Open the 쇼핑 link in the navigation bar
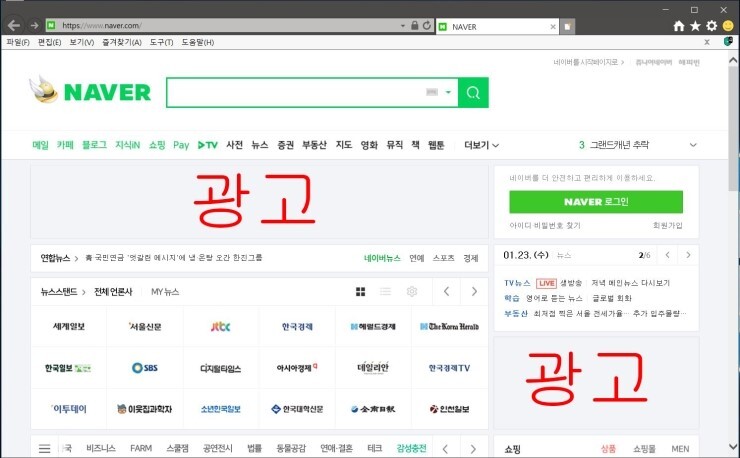 point(157,145)
